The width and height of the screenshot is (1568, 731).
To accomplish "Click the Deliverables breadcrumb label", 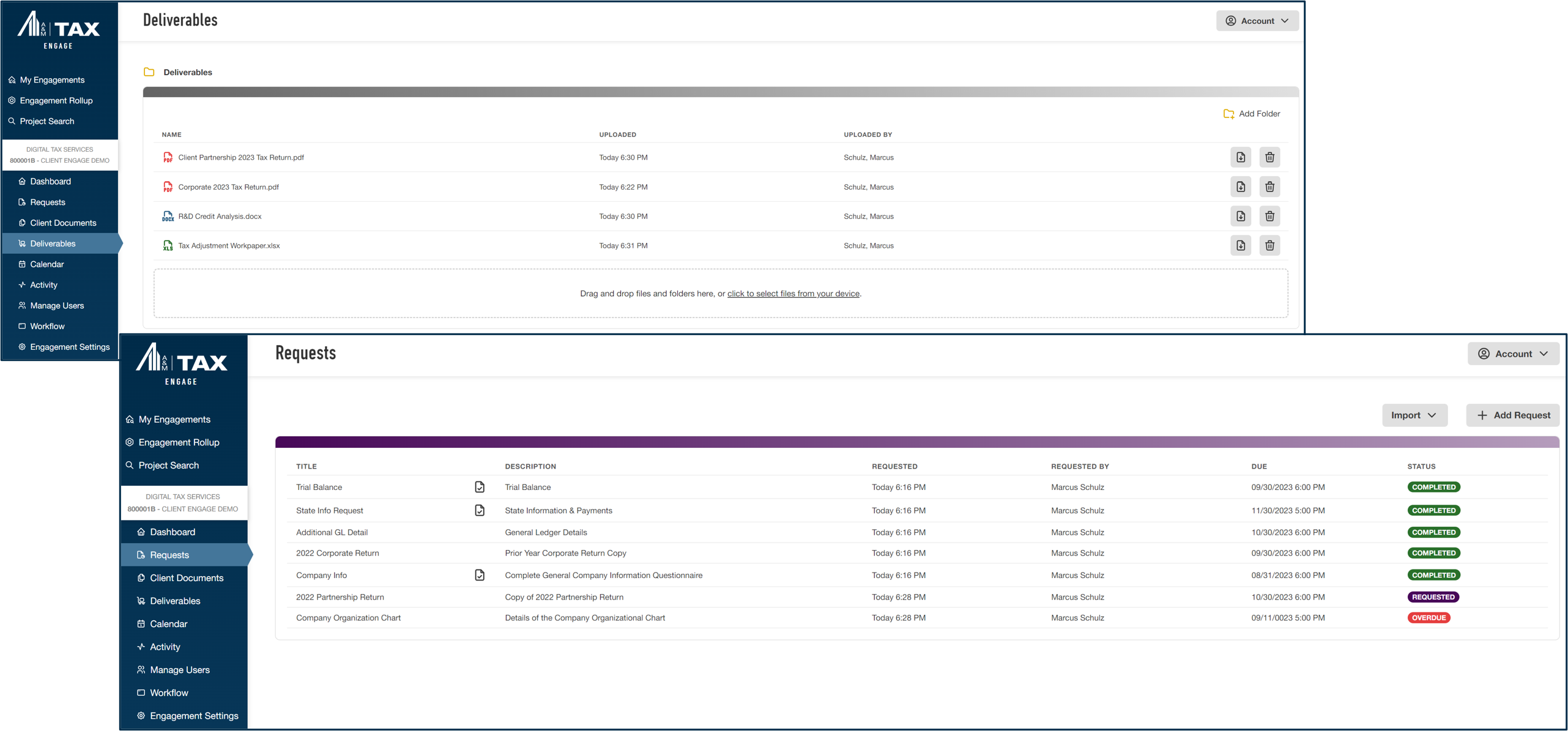I will [188, 72].
